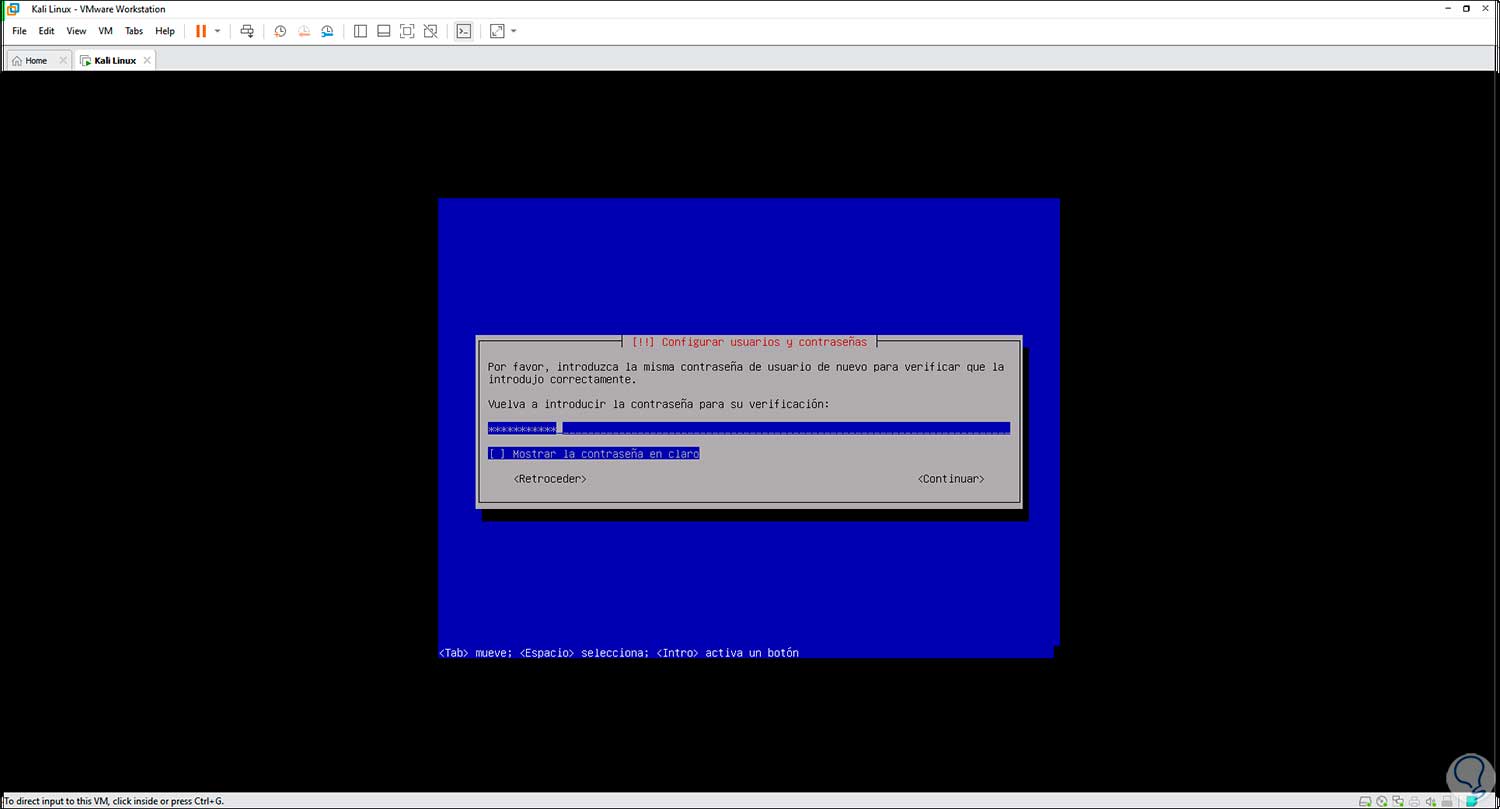Viewport: 1500px width, 809px height.
Task: Take a snapshot of the virtual machine
Action: pos(280,31)
